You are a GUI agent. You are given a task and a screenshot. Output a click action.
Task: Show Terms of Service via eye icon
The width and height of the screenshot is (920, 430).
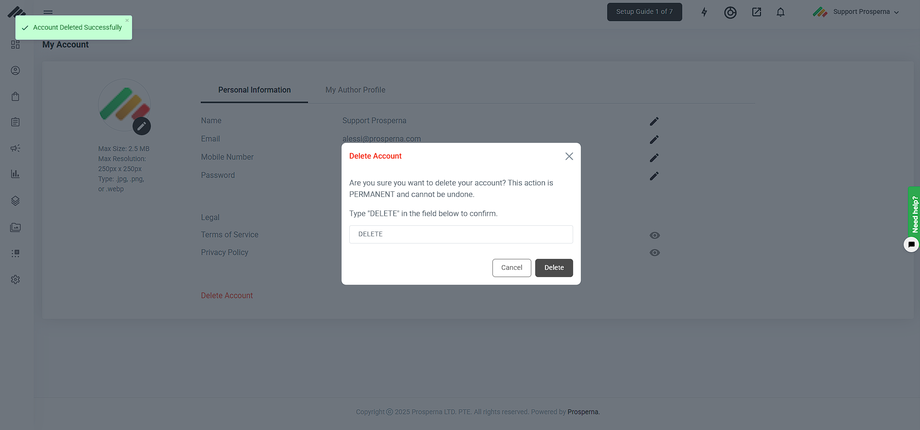pyautogui.click(x=654, y=235)
